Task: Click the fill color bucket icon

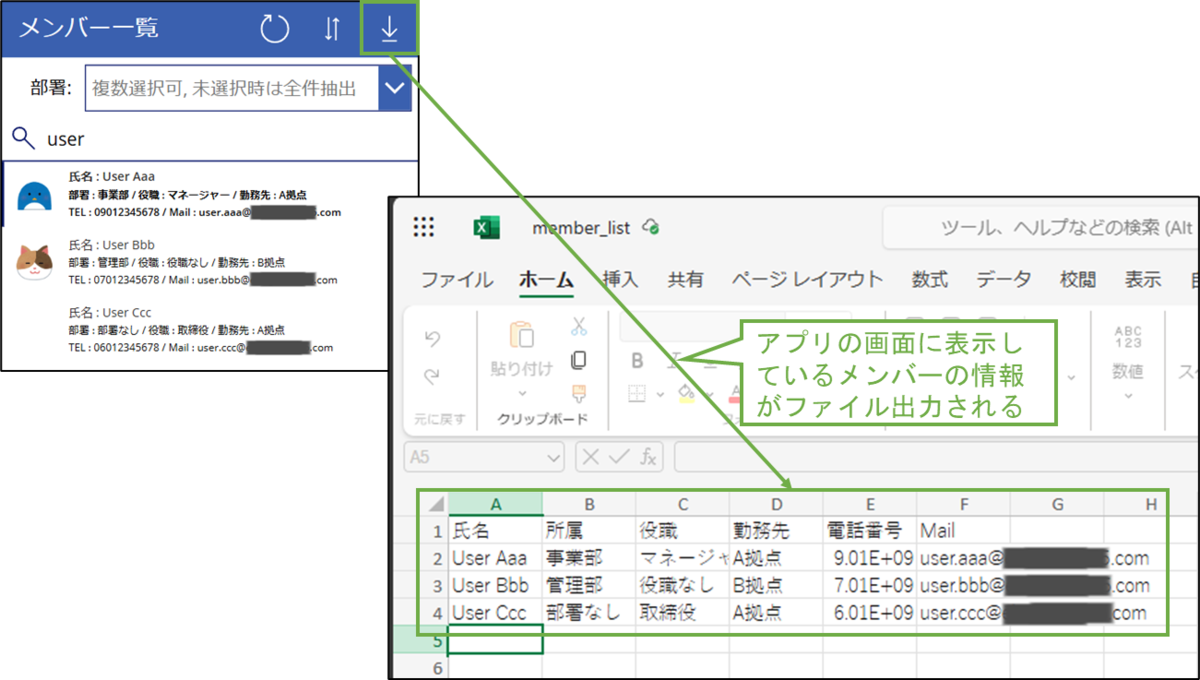Action: click(x=686, y=392)
